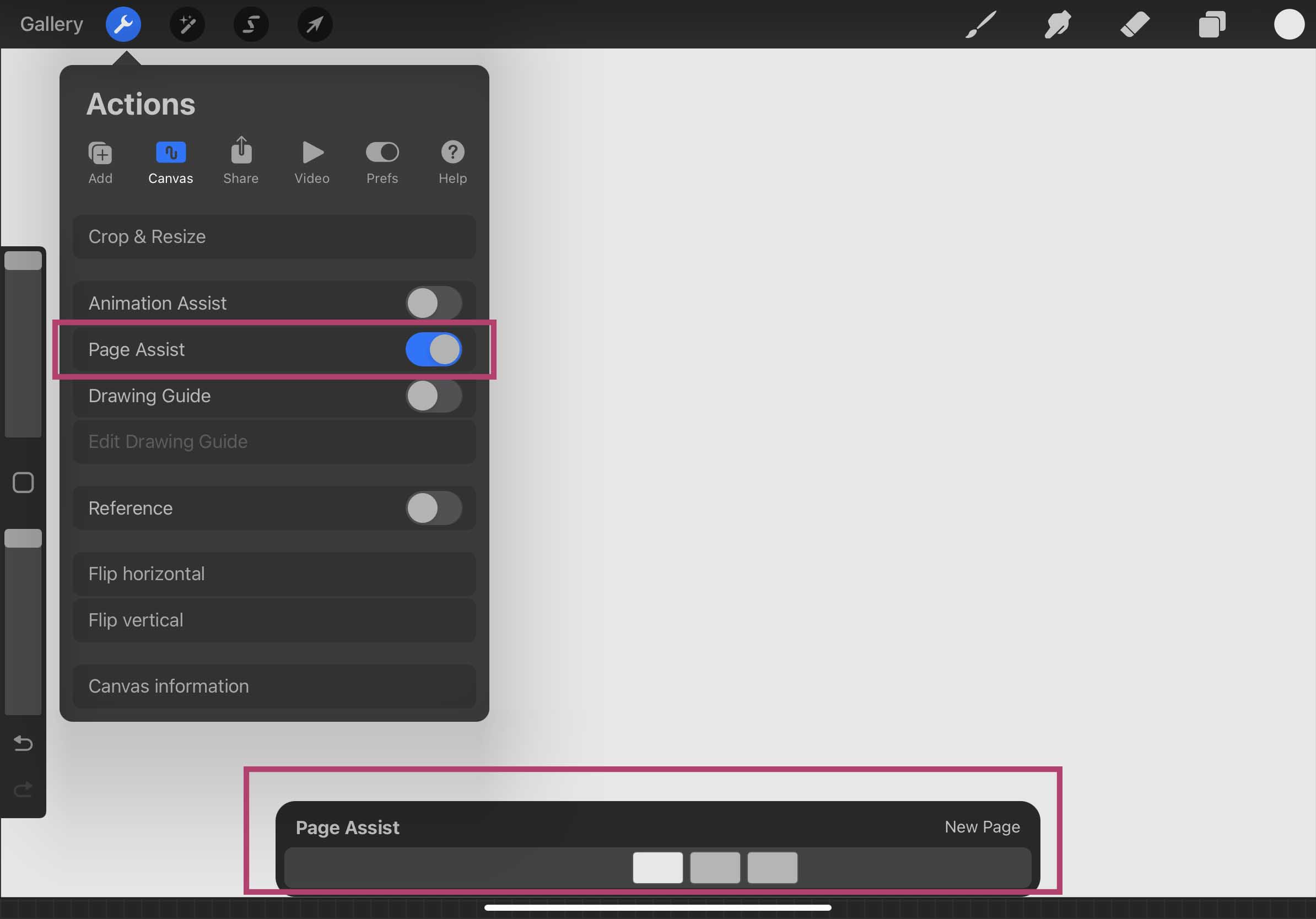Open Crop & Resize
Screen dimensions: 1316x919
[x=274, y=236]
